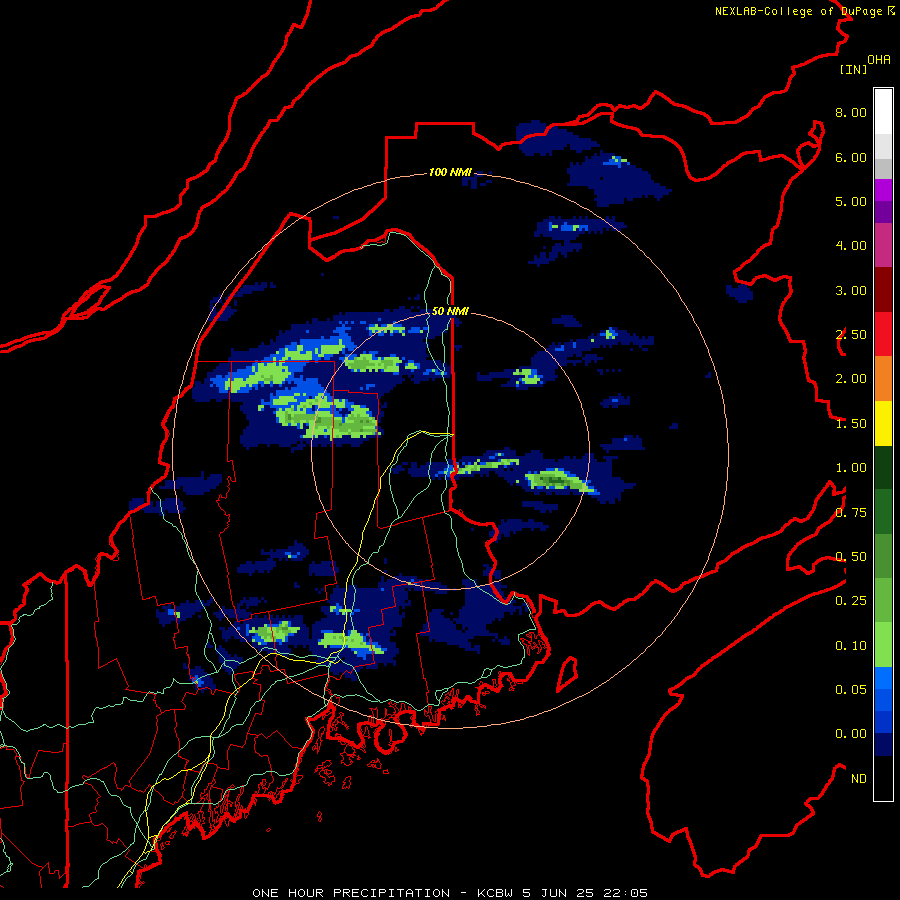Click the 0.05 legend value

(851, 690)
